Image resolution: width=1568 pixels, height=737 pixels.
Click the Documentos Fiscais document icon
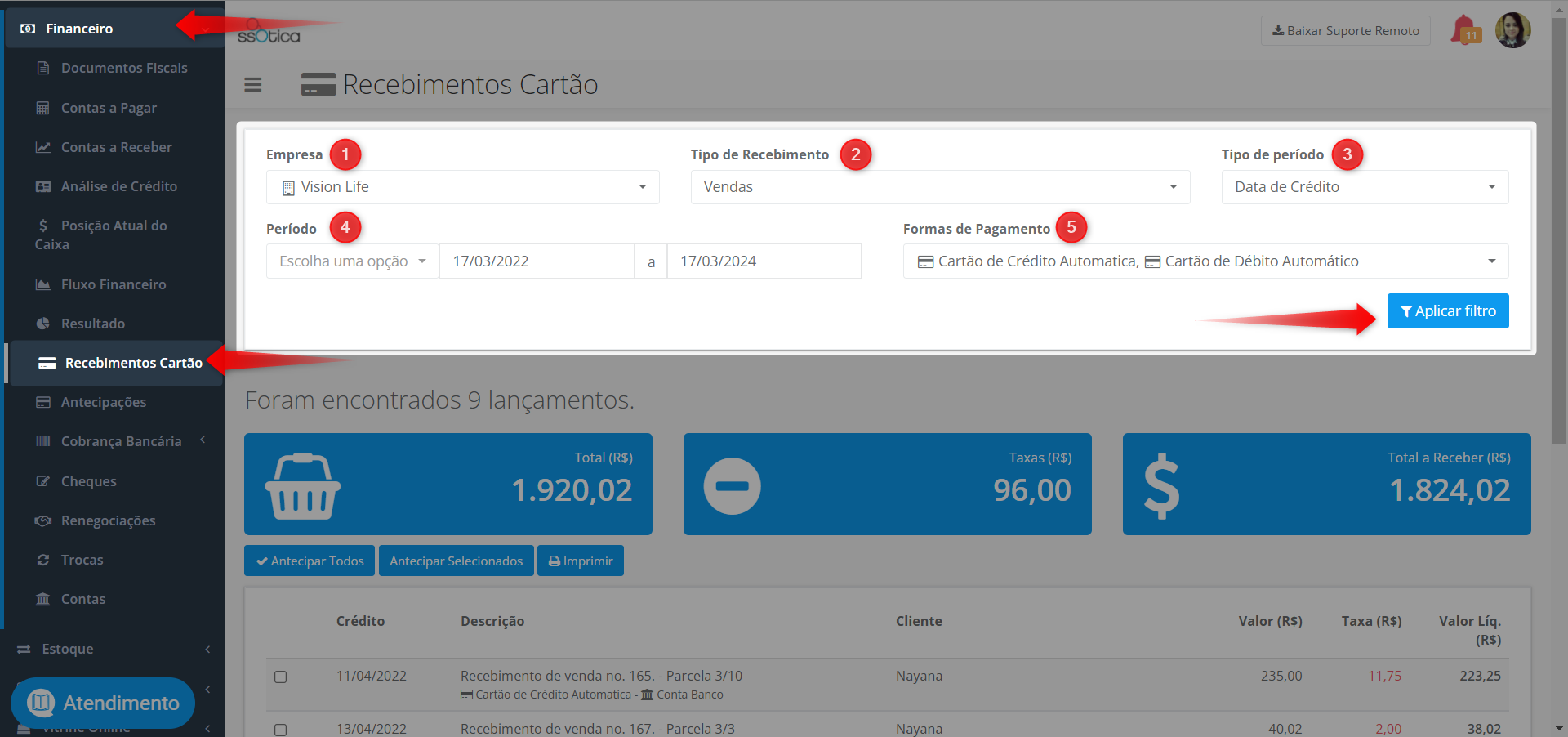(43, 68)
